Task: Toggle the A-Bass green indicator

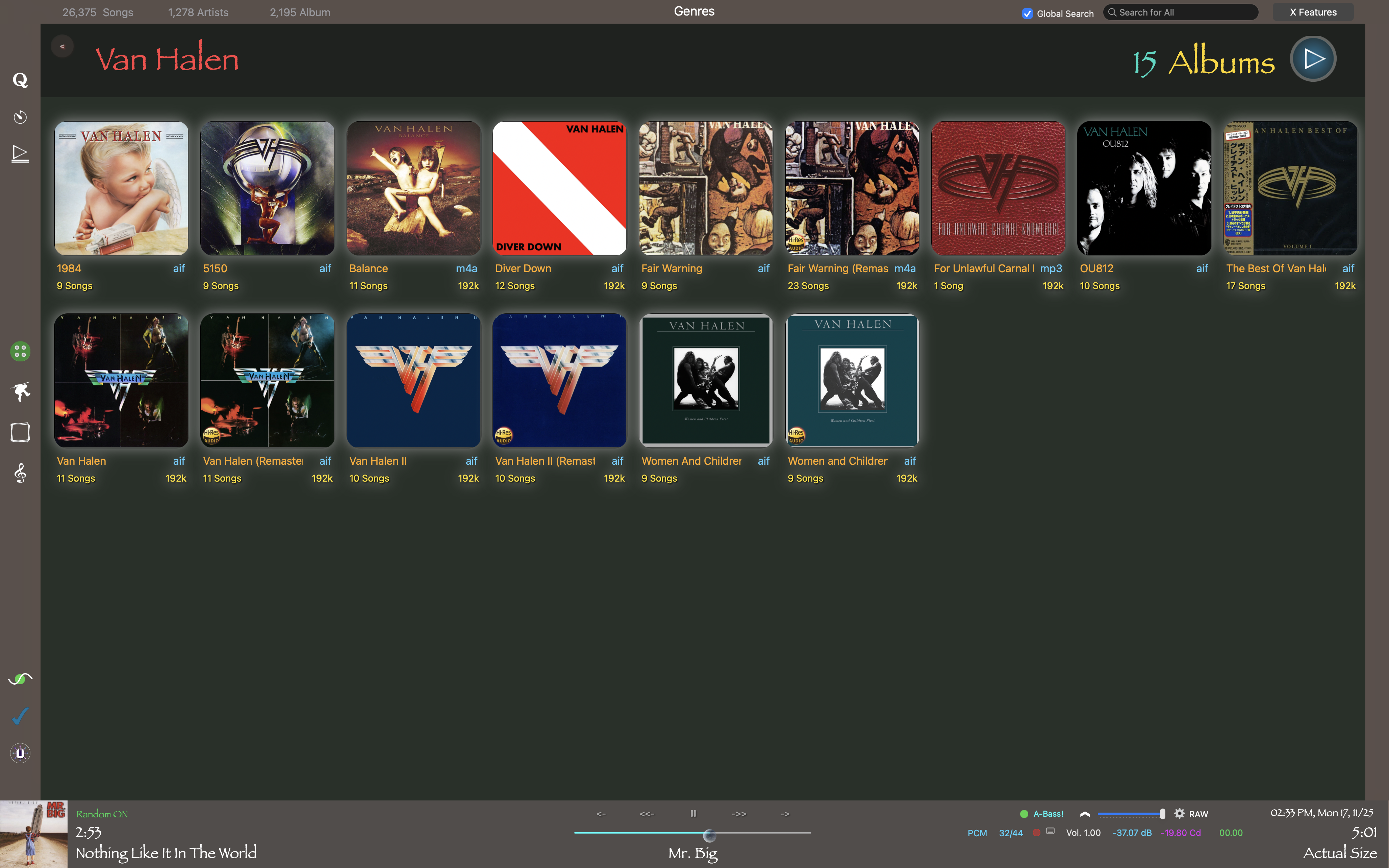Action: [1024, 814]
